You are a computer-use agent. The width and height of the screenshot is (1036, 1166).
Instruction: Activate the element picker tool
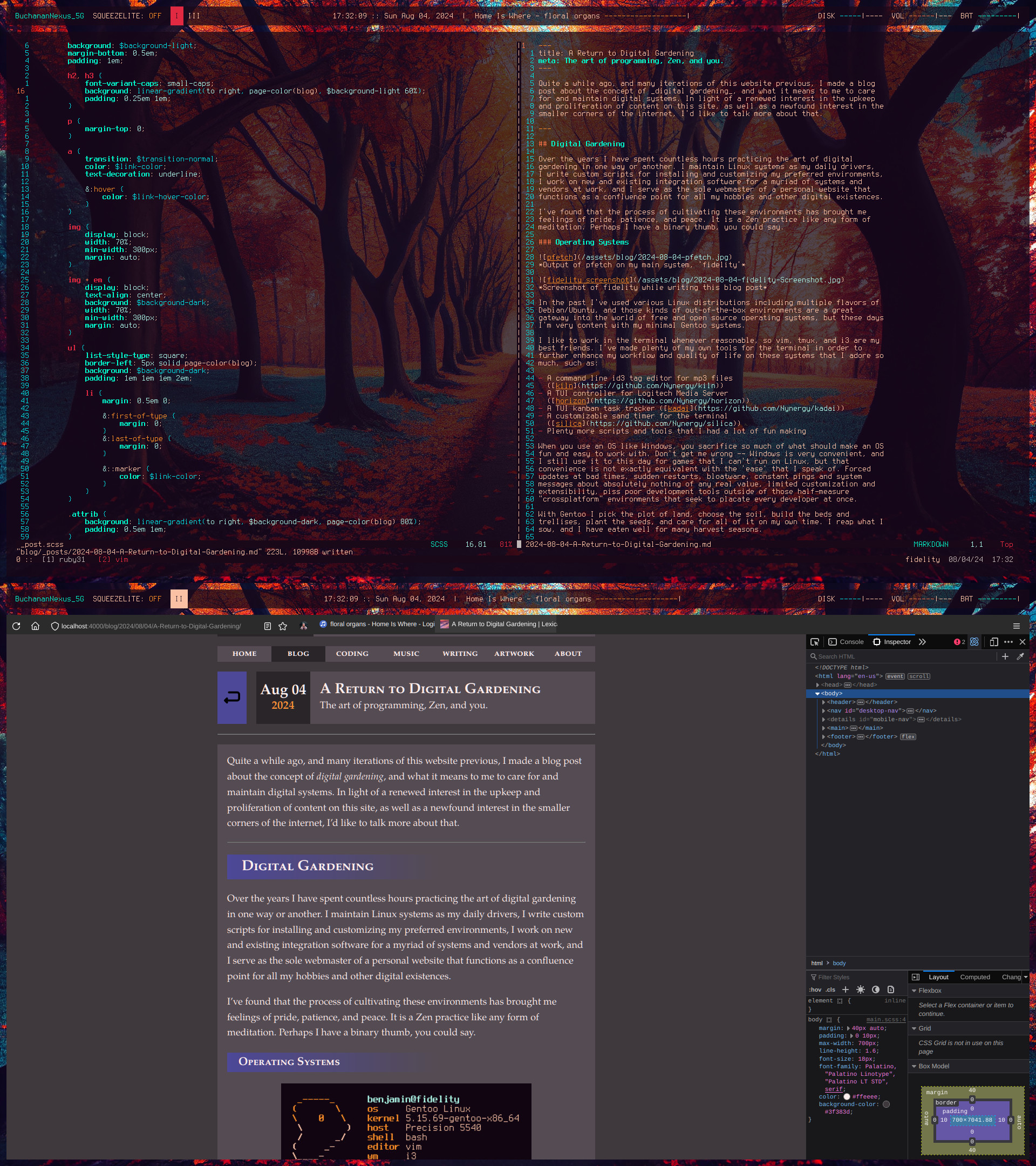[814, 642]
